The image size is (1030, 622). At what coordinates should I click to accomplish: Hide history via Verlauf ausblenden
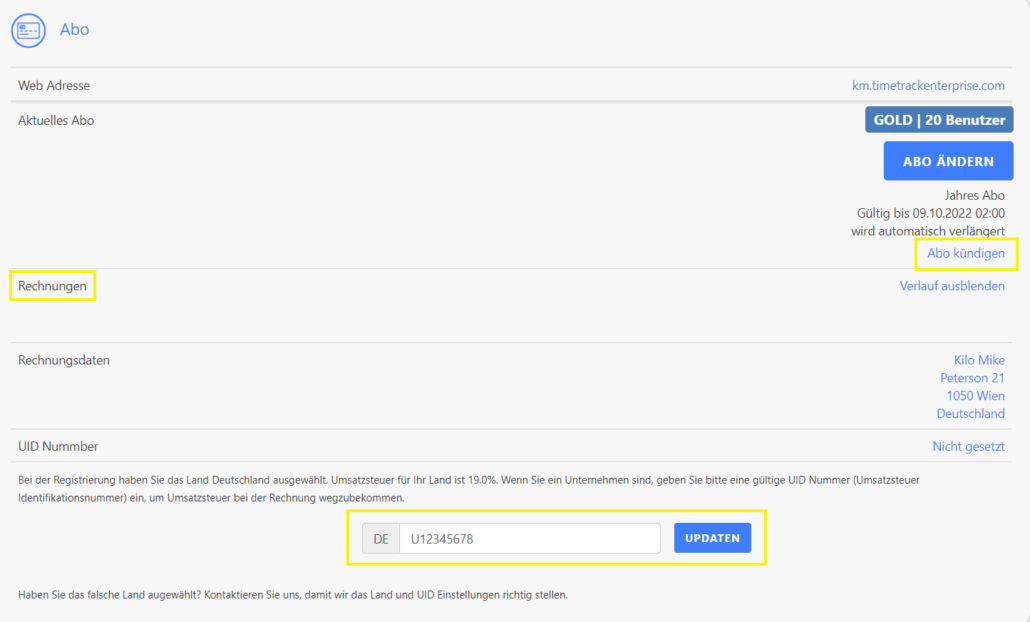pyautogui.click(x=952, y=286)
